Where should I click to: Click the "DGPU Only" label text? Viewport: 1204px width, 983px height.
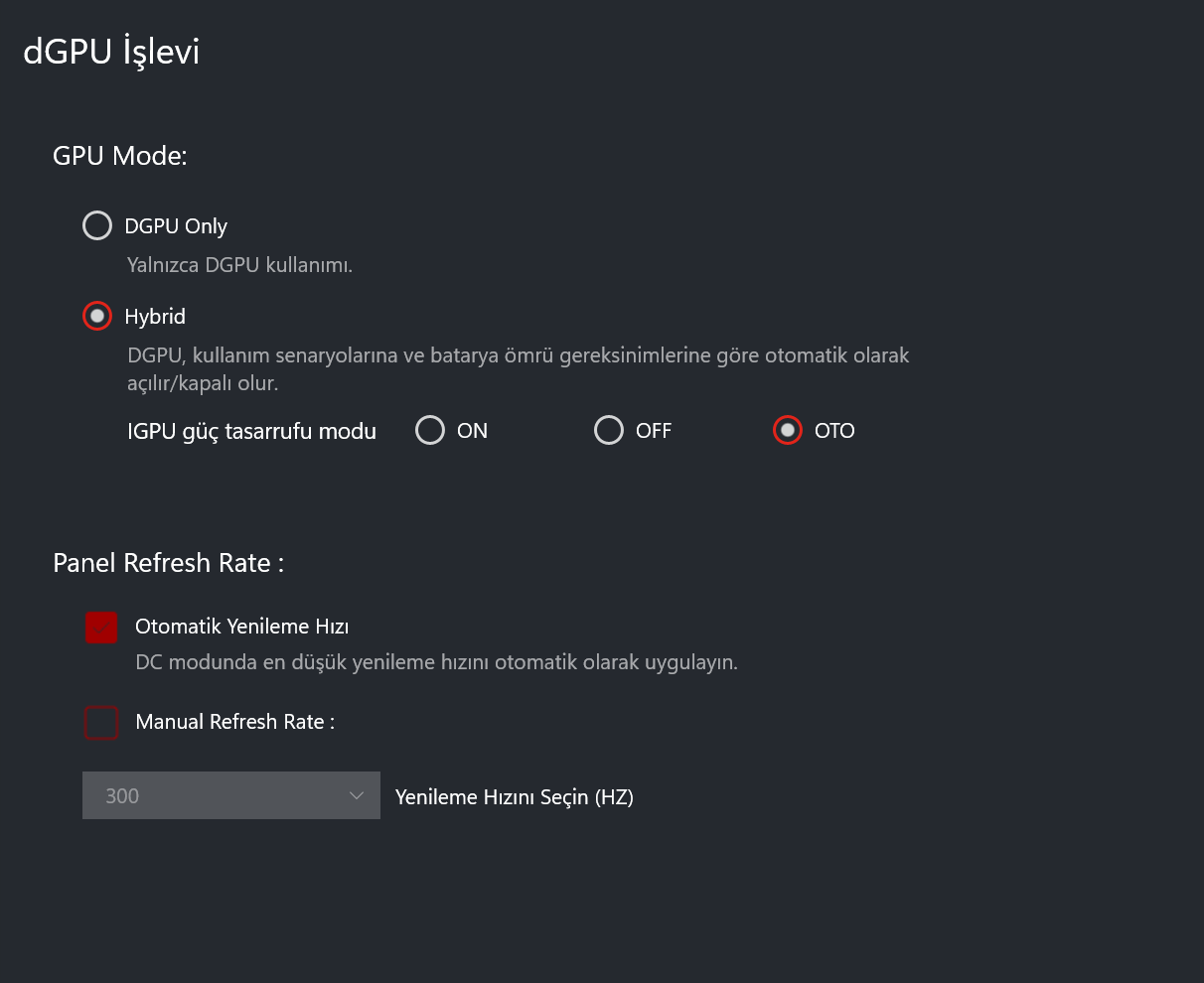176,226
